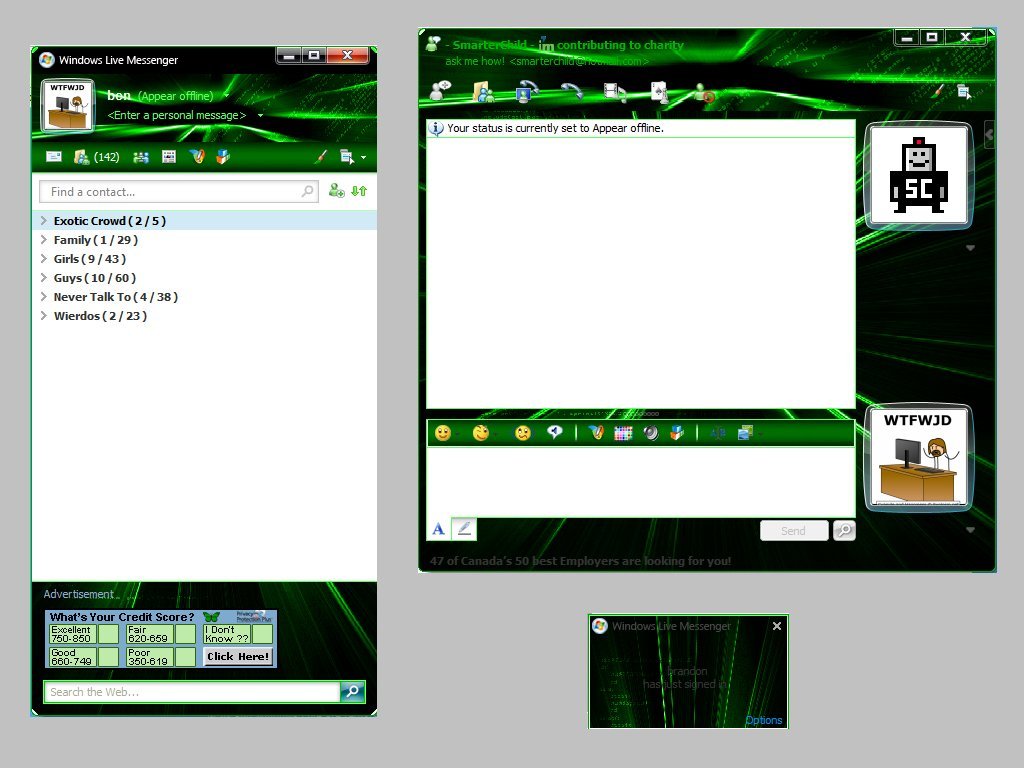Click the invite someone icon in chat window
Screen dimensions: 1024x768
[x=441, y=90]
